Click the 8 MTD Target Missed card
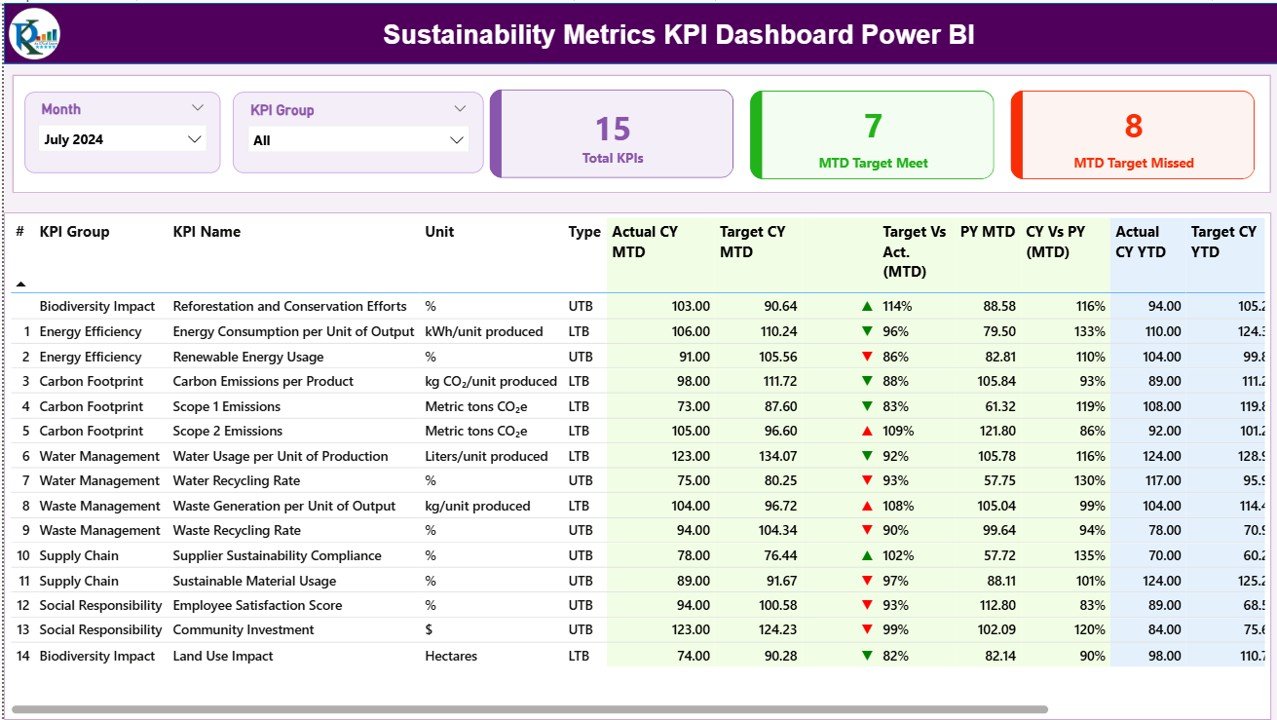The height and width of the screenshot is (720, 1277). tap(1132, 135)
